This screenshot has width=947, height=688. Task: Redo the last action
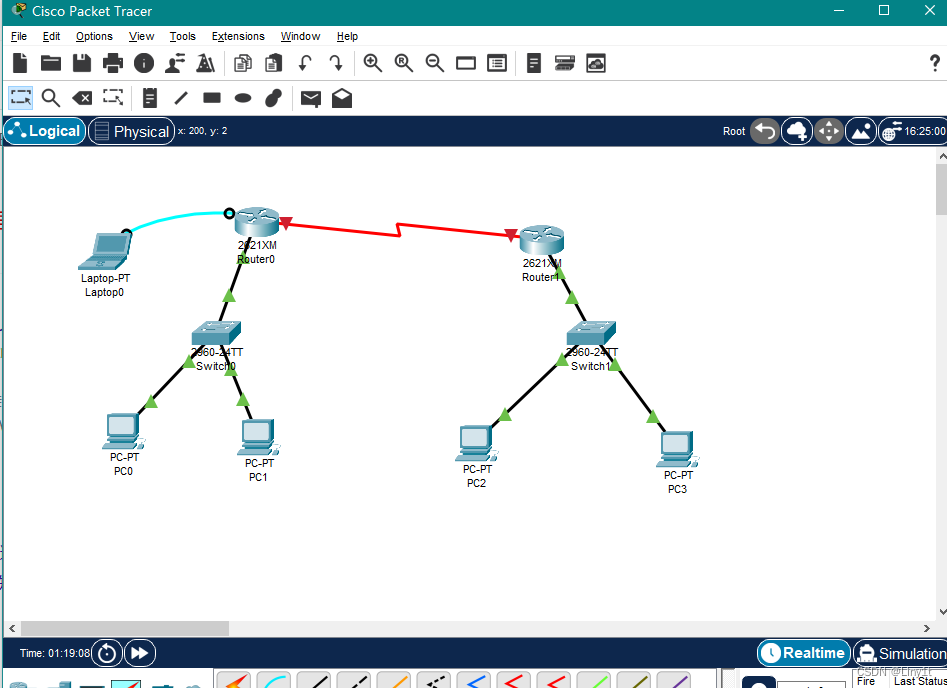pos(336,63)
